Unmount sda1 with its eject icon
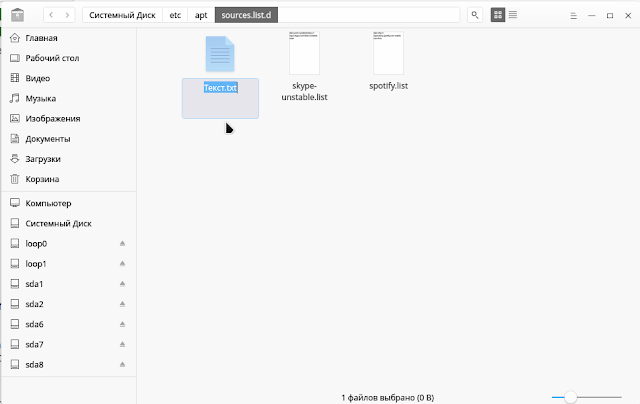The width and height of the screenshot is (640, 404). pyautogui.click(x=122, y=284)
